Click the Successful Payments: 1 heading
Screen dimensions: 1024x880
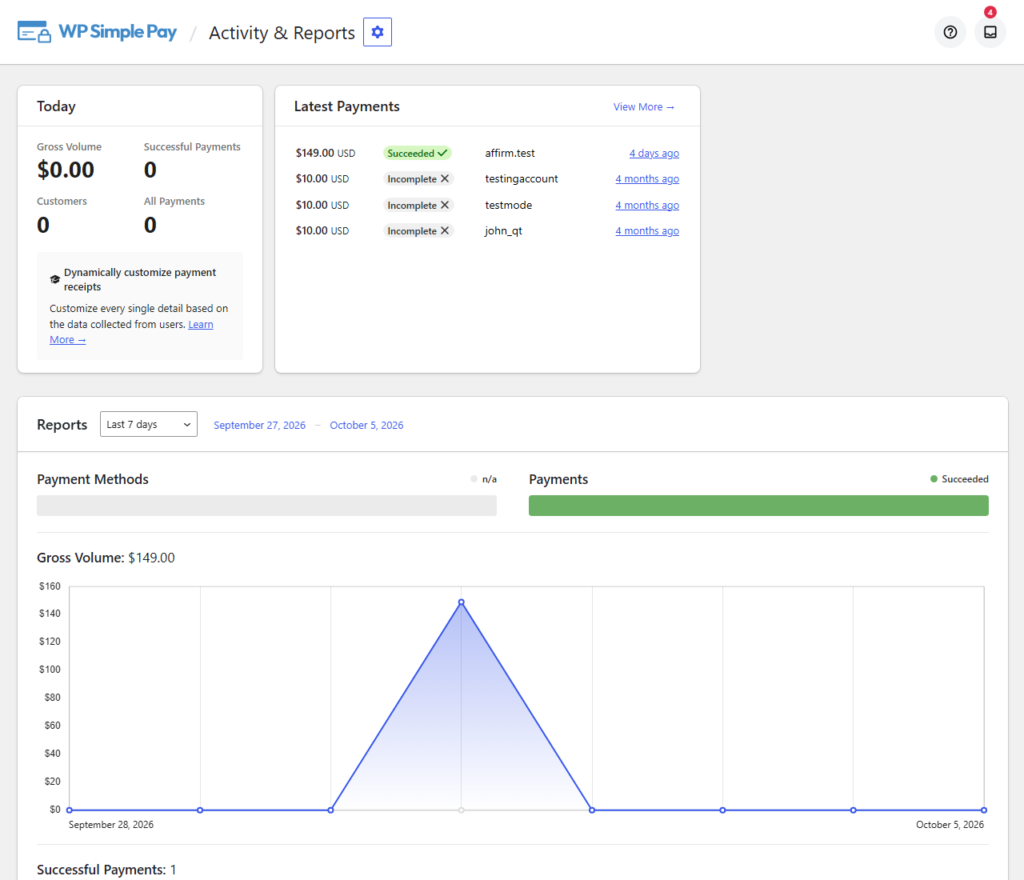(106, 870)
